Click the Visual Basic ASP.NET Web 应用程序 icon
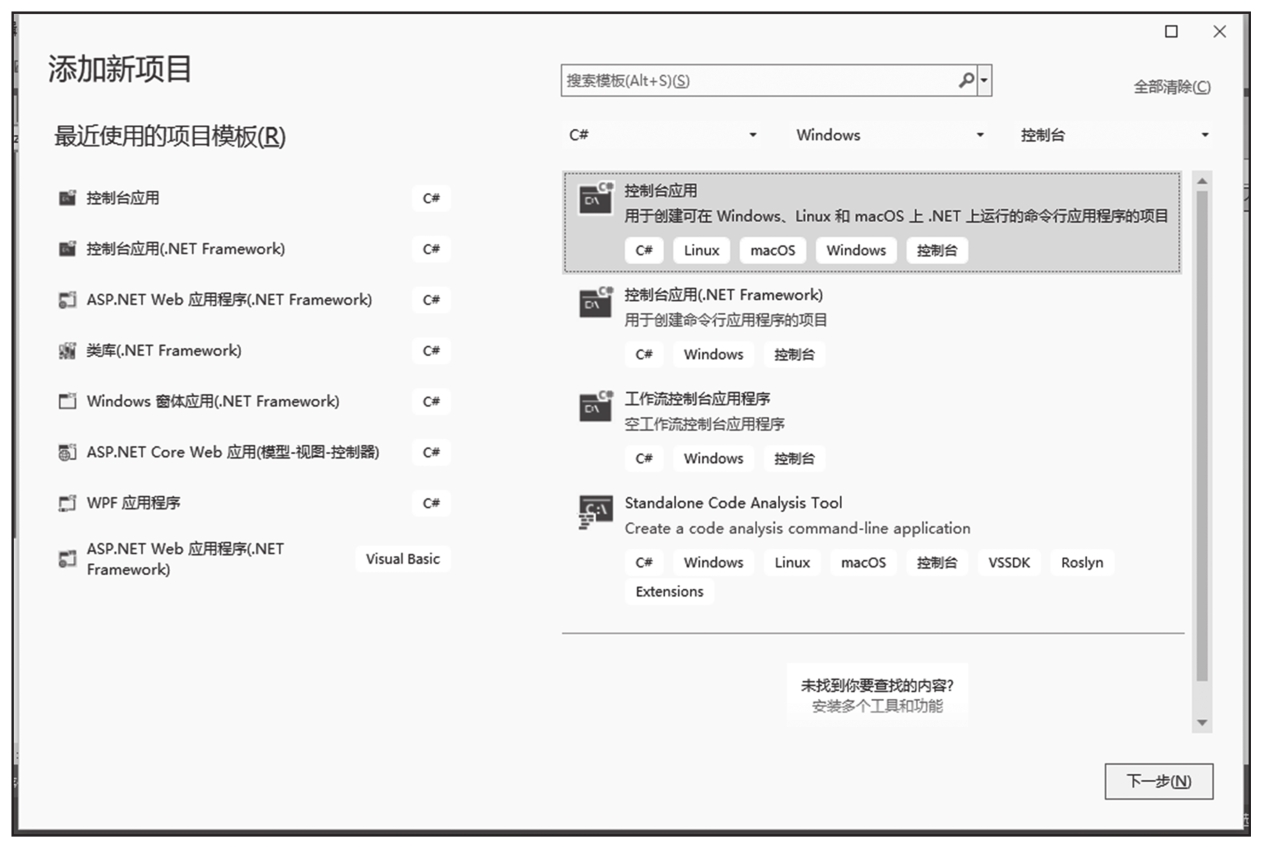Viewport: 1262px width, 847px height. [x=67, y=560]
